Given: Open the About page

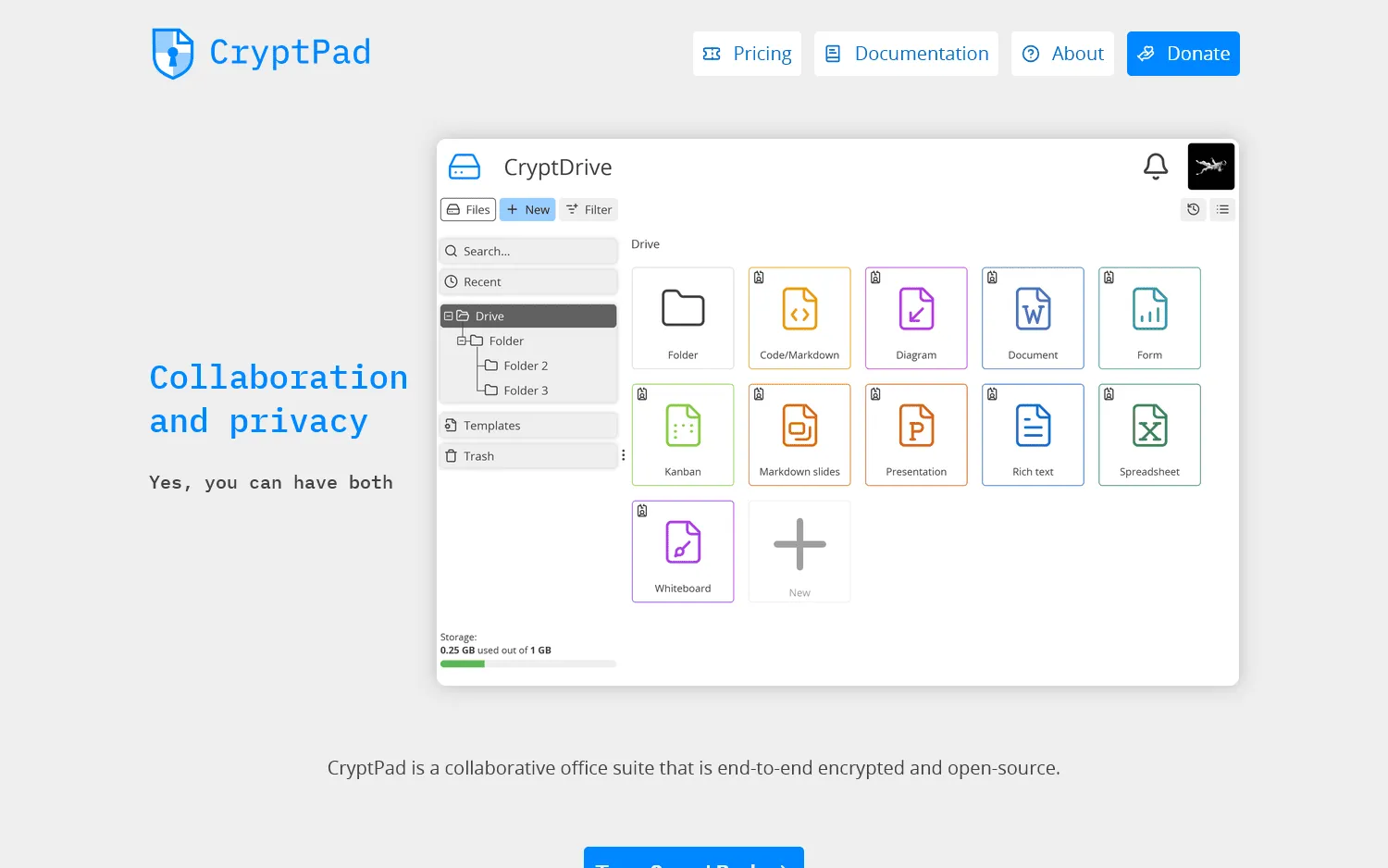Looking at the screenshot, I should [x=1062, y=54].
